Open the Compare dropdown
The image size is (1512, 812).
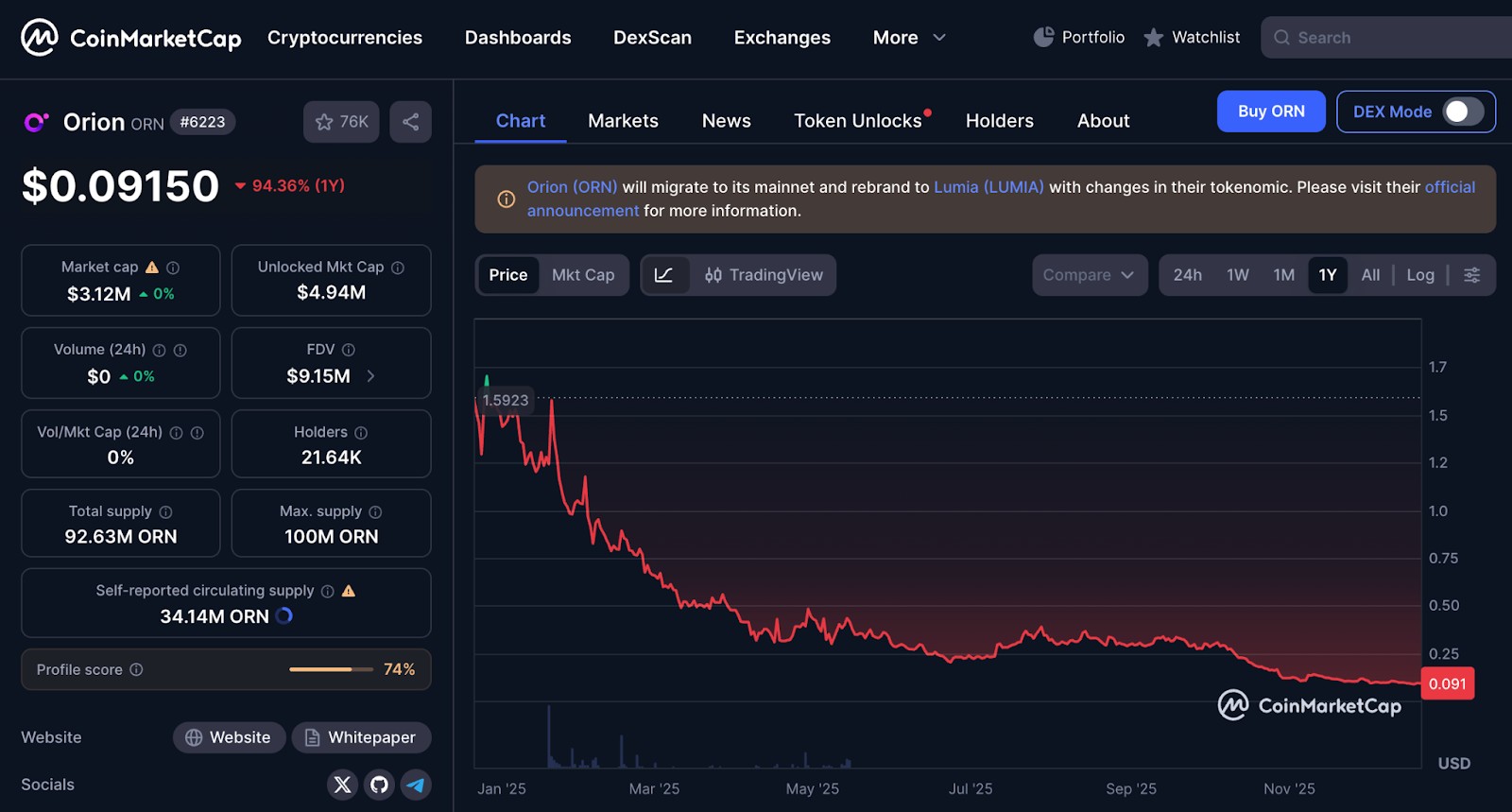point(1090,275)
